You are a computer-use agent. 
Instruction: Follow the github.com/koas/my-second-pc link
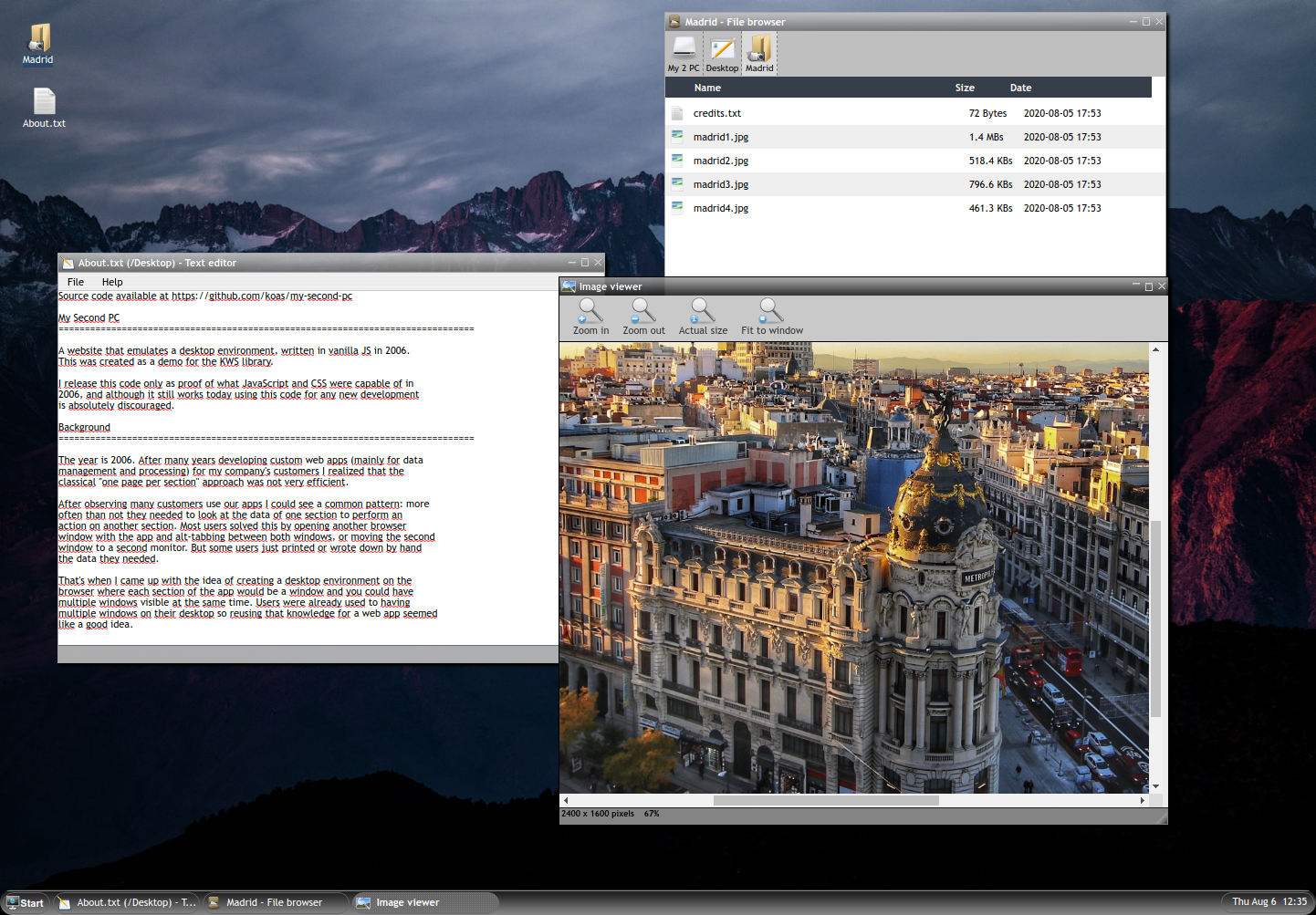[274, 296]
